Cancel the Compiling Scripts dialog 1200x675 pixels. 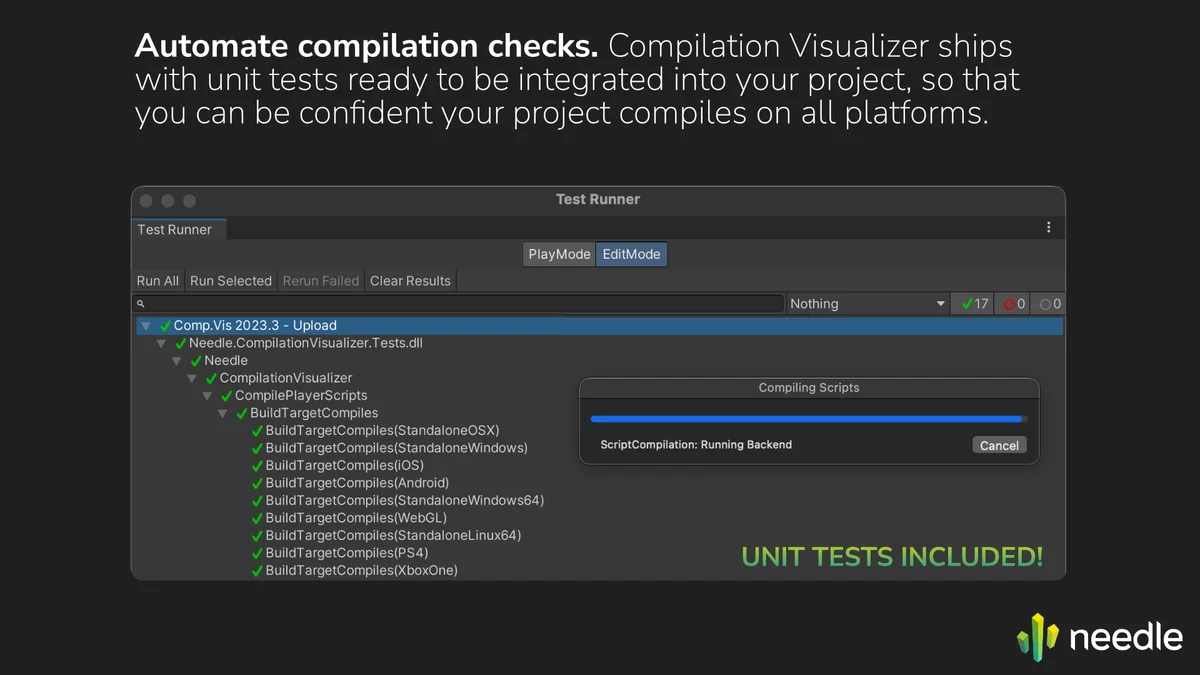click(x=998, y=446)
